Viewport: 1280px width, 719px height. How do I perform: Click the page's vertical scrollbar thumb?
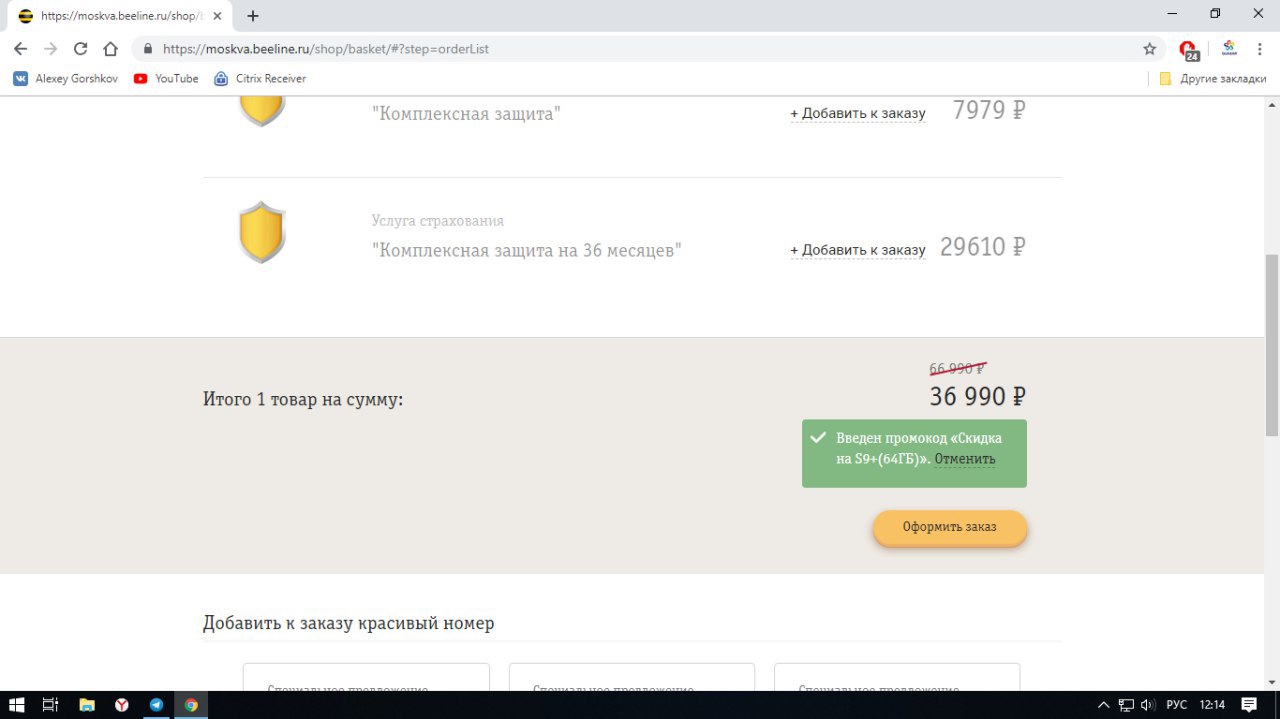1272,345
